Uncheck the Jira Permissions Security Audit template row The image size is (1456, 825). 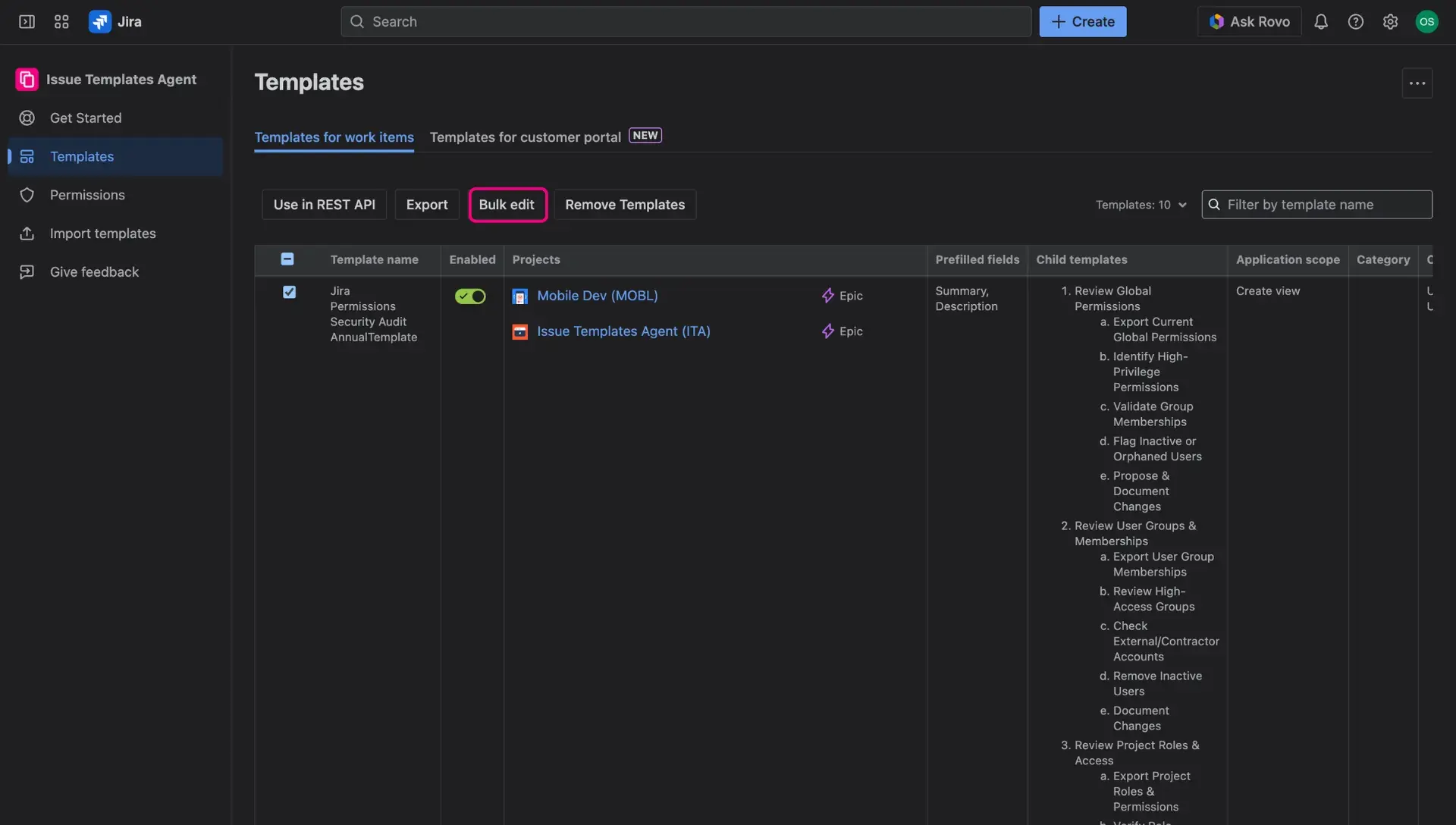point(290,292)
